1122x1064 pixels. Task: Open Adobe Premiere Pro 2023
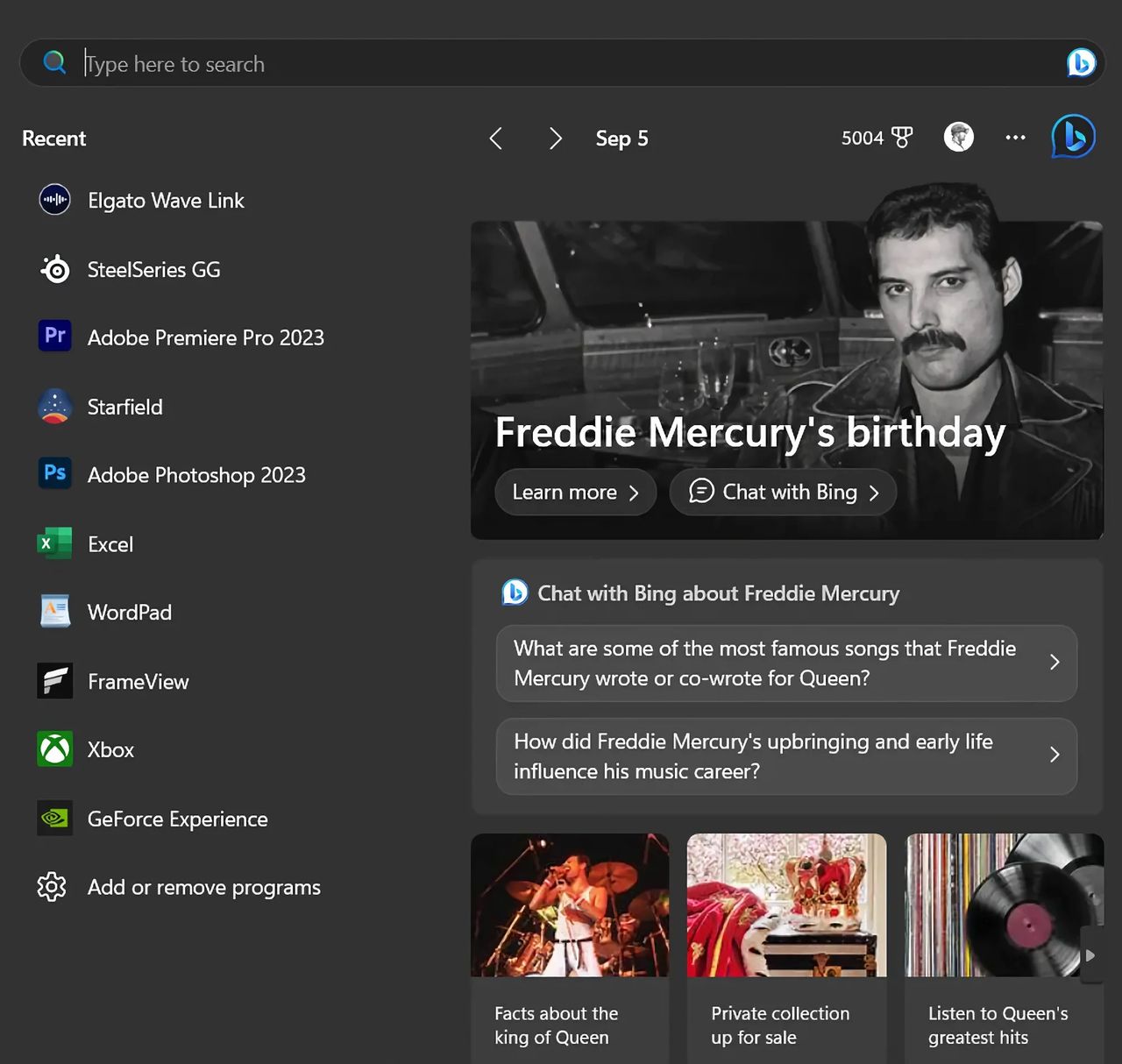tap(204, 338)
